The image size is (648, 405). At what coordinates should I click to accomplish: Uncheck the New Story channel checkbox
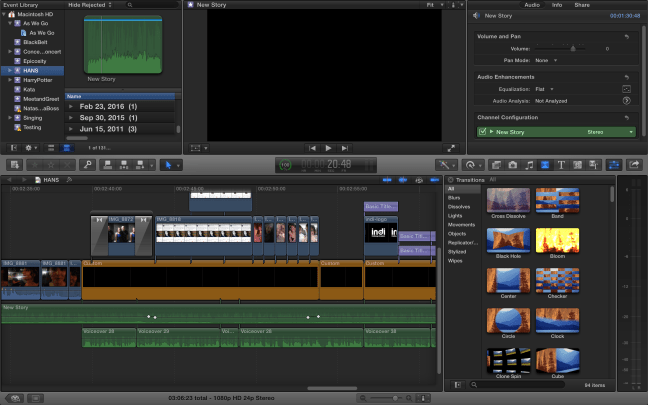(483, 132)
